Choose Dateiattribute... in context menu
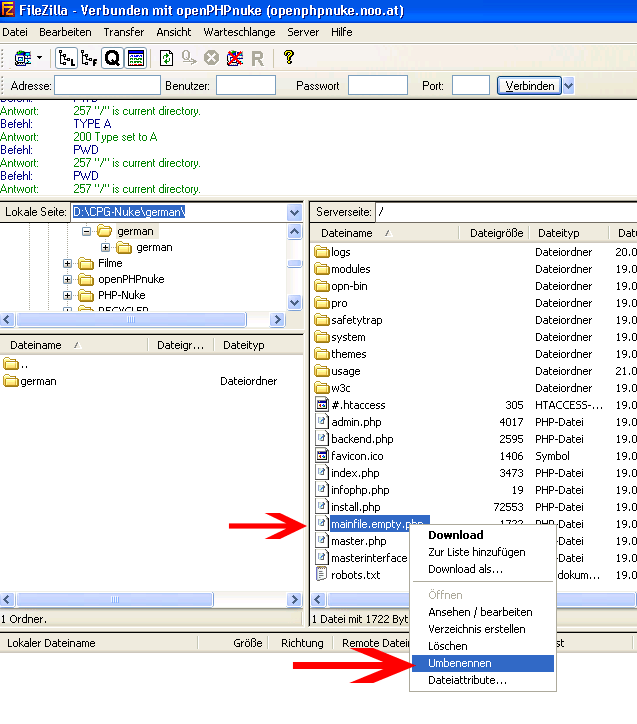The image size is (637, 724). pyautogui.click(x=482, y=681)
